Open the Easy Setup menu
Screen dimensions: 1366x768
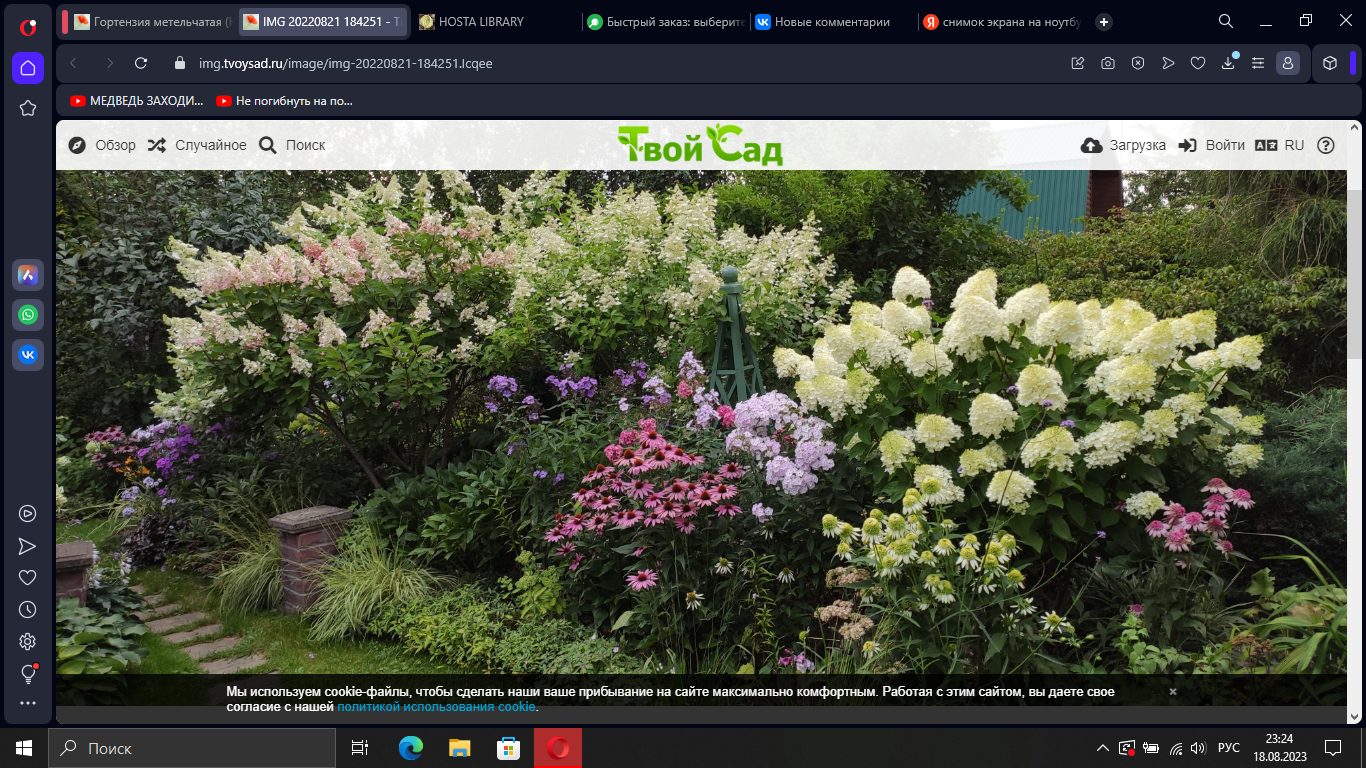tap(1258, 63)
